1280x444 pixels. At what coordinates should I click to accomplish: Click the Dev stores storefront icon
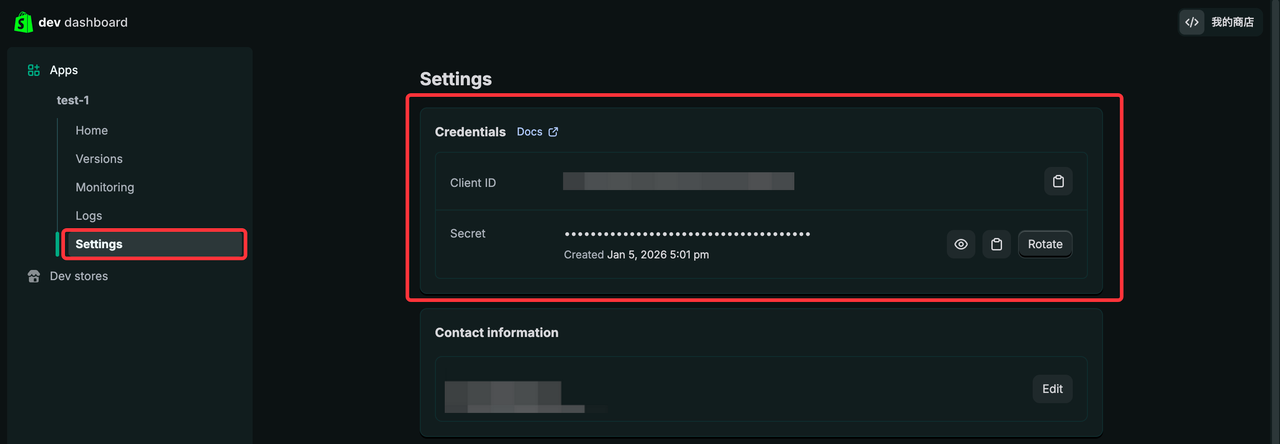[34, 276]
